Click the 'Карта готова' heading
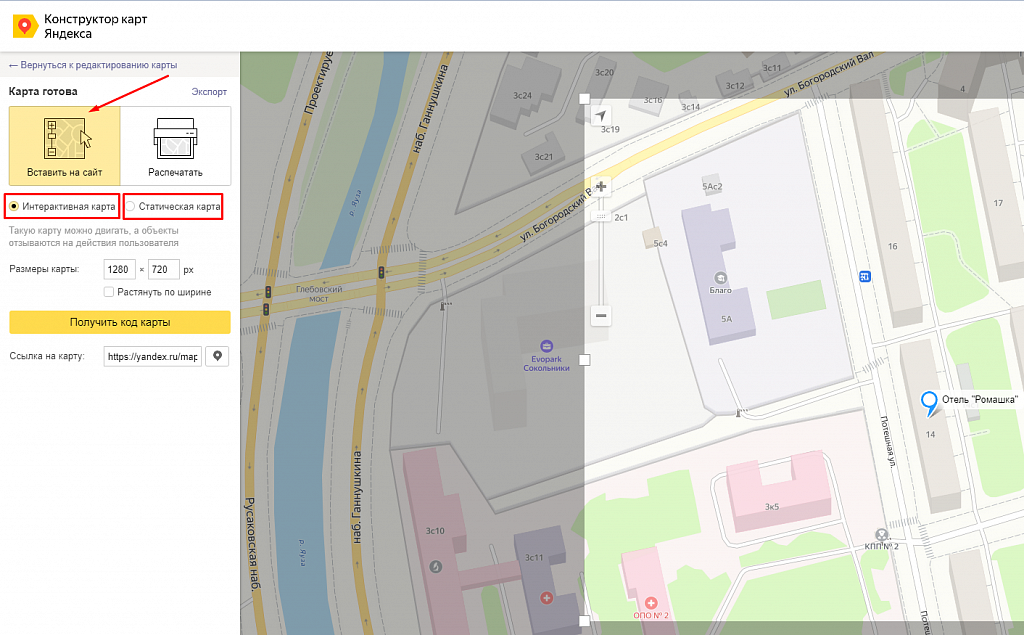This screenshot has width=1024, height=635. tap(43, 91)
